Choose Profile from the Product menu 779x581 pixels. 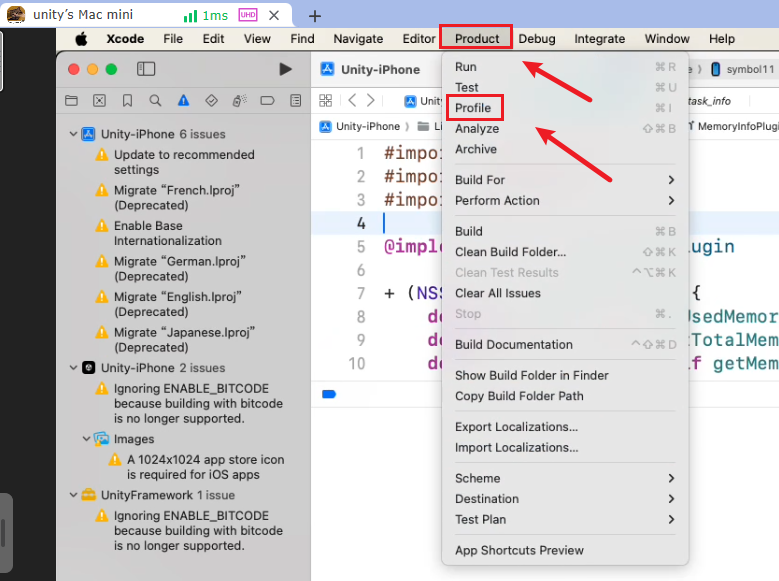coord(565,108)
